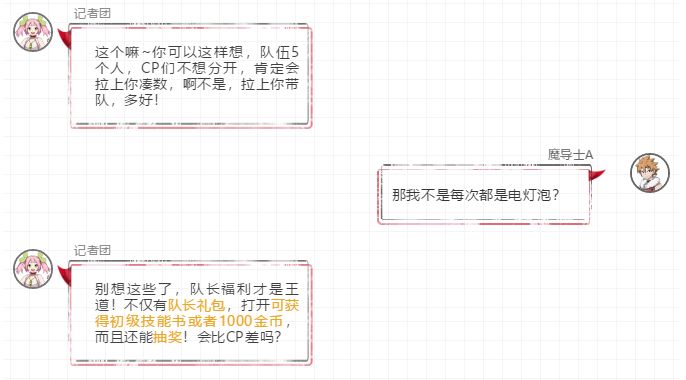This screenshot has height=380, width=686.
Task: Click the text 会比CP差吗?
Action: click(x=239, y=337)
